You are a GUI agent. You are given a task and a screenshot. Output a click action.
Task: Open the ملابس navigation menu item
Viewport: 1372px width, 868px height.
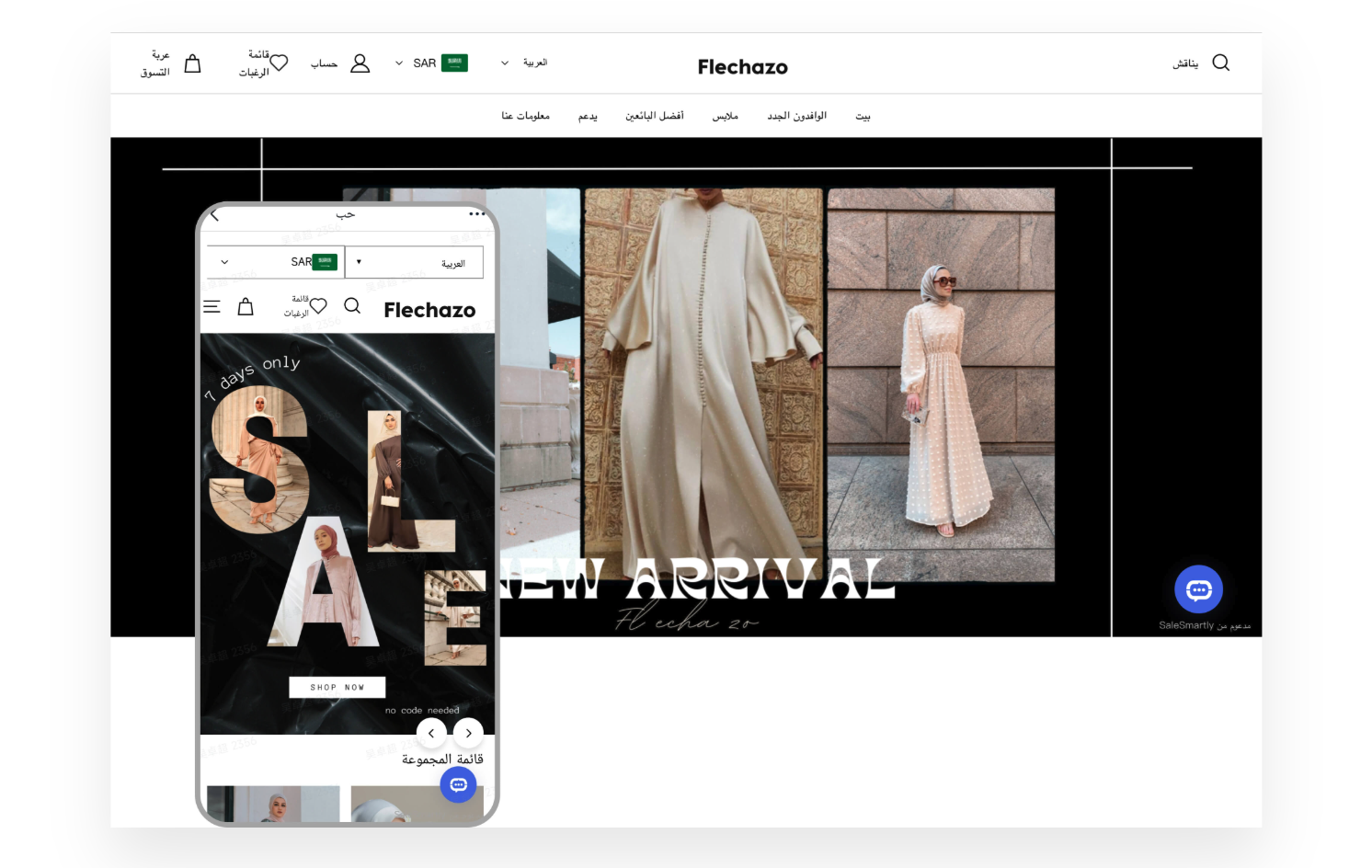[x=725, y=116]
